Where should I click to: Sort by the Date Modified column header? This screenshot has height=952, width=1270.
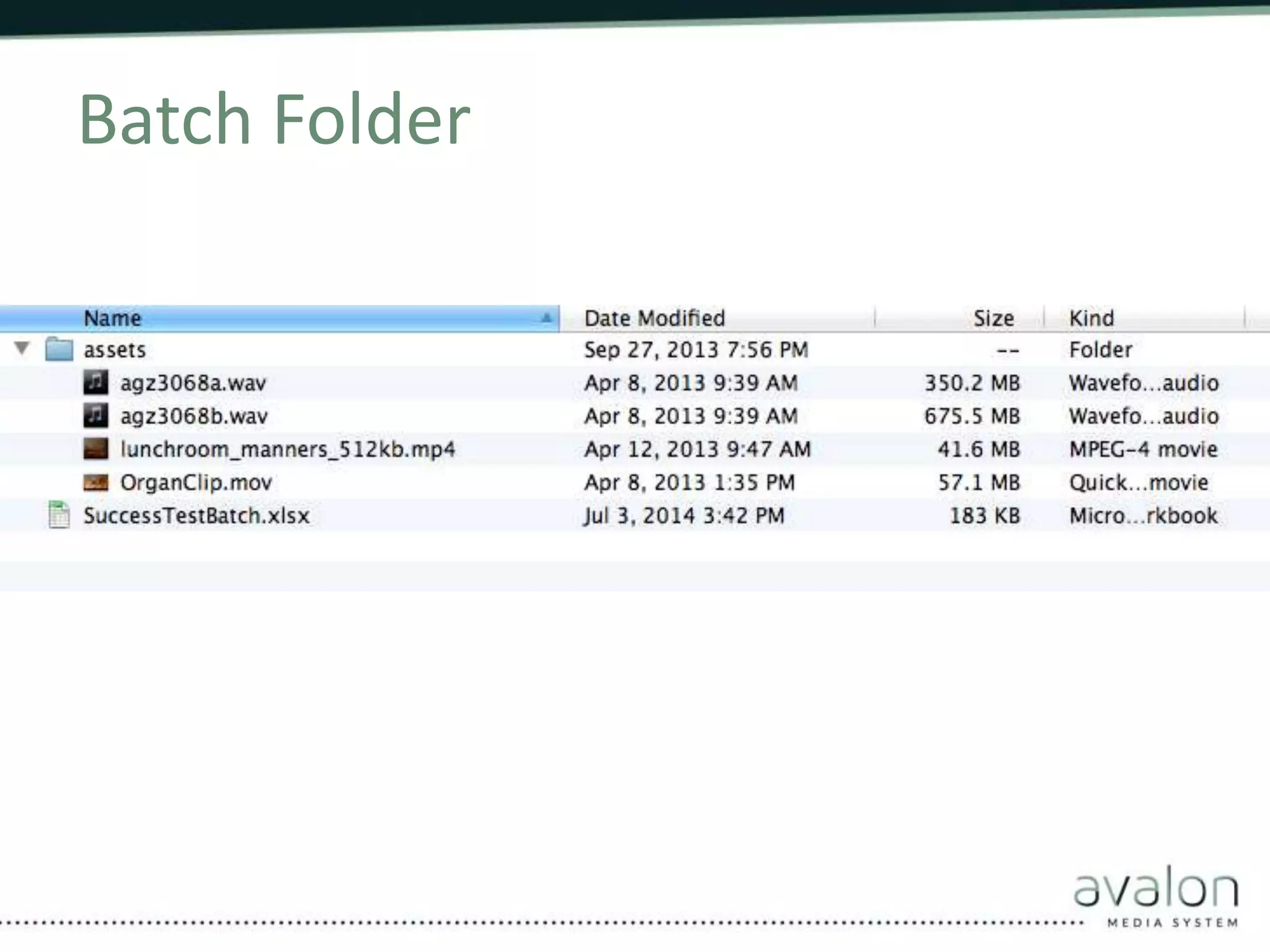(x=717, y=319)
